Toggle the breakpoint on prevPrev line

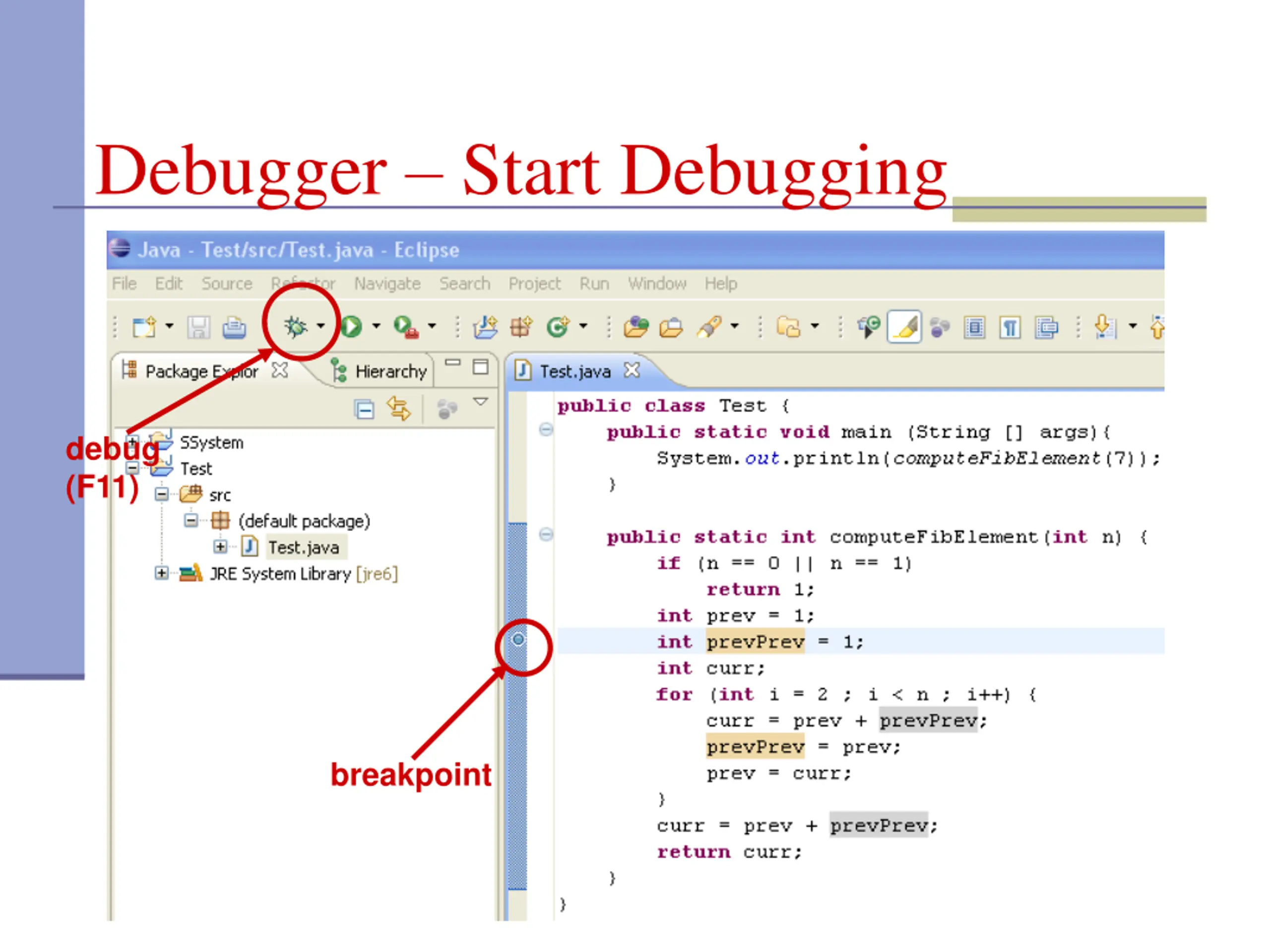[518, 639]
